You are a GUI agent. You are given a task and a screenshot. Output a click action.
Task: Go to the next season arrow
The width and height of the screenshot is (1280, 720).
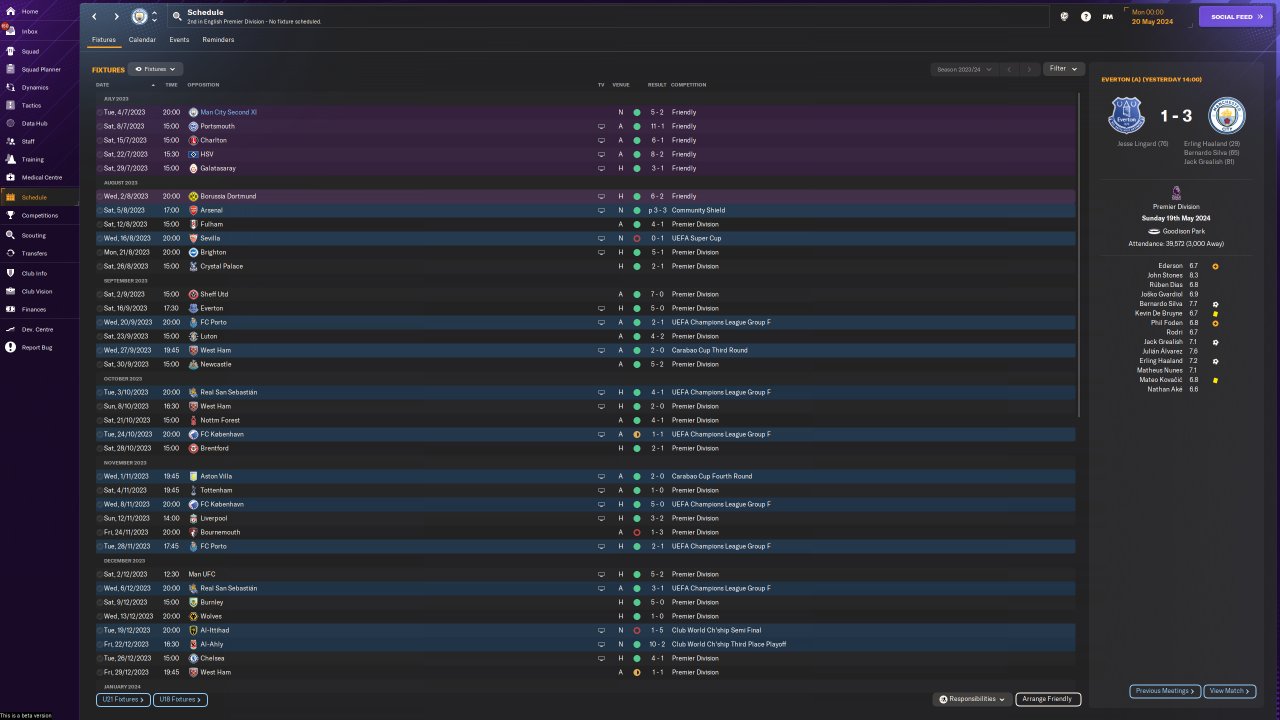click(1029, 69)
